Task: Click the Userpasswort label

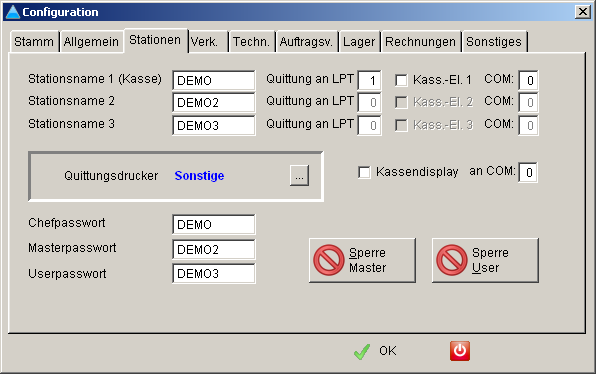Action: pos(67,274)
